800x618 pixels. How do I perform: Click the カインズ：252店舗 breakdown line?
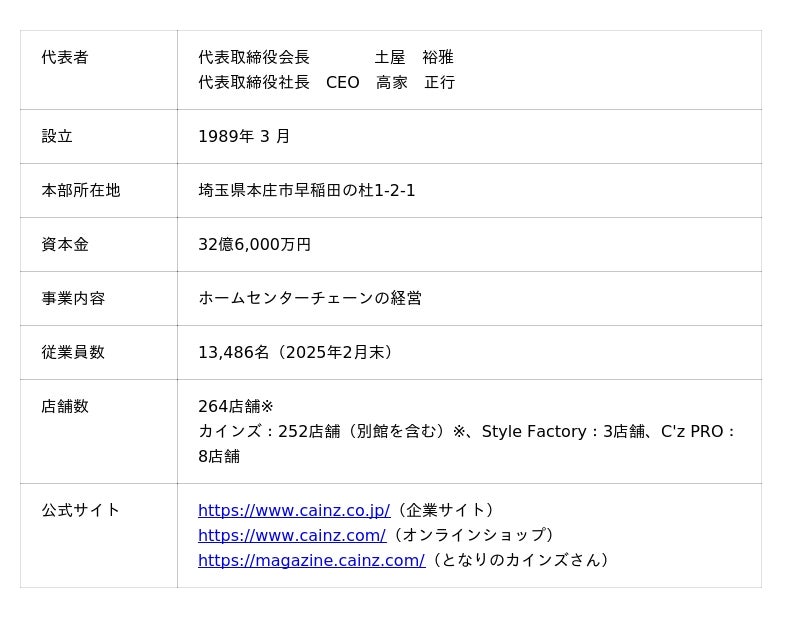click(466, 432)
